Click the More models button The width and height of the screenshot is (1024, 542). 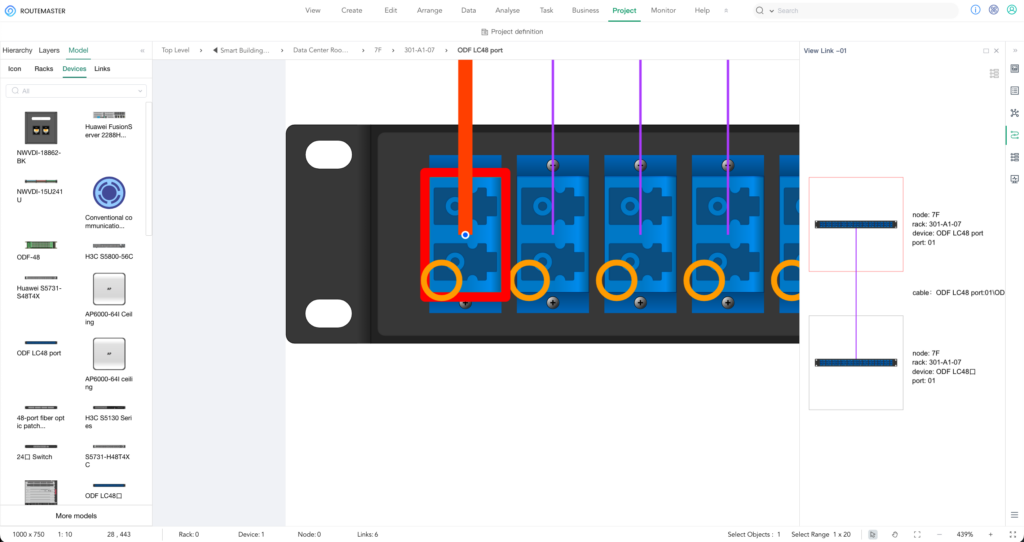[76, 515]
